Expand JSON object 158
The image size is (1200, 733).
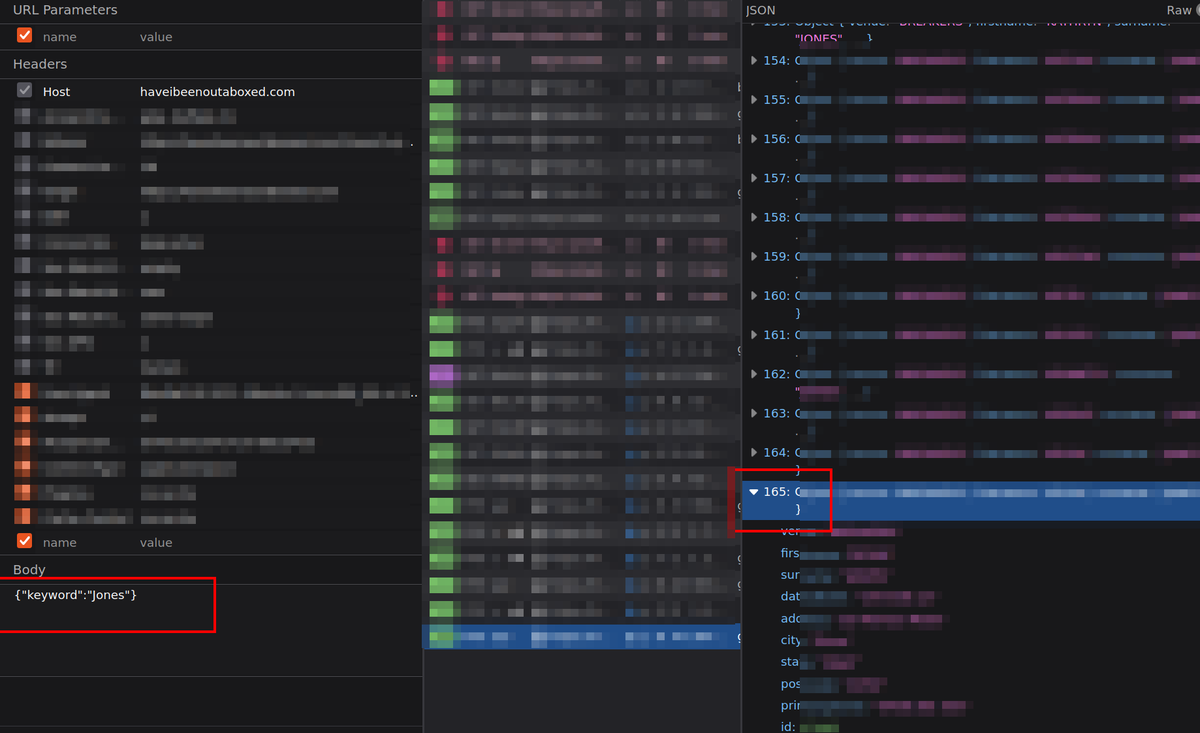click(754, 217)
